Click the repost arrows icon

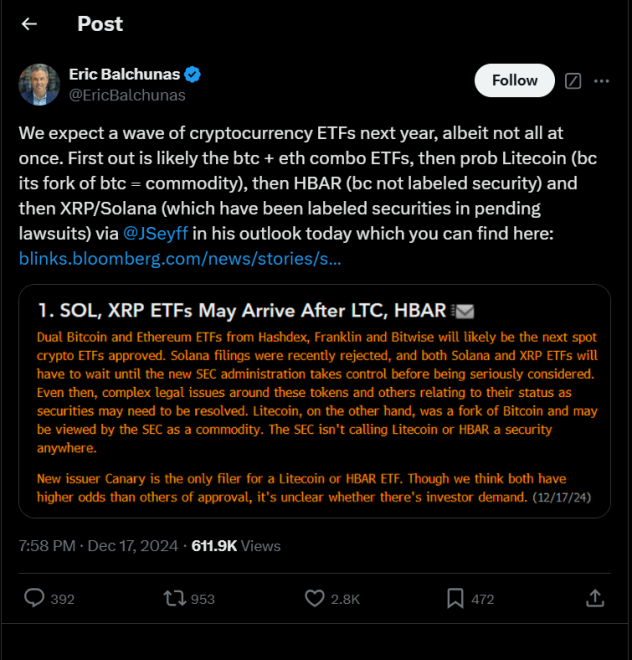coord(174,598)
